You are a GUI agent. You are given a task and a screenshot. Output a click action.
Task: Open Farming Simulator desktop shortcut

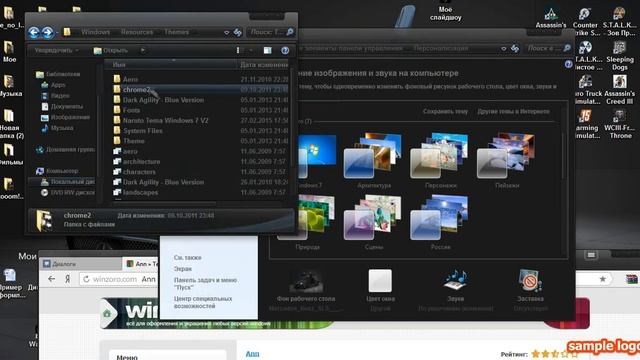point(587,124)
